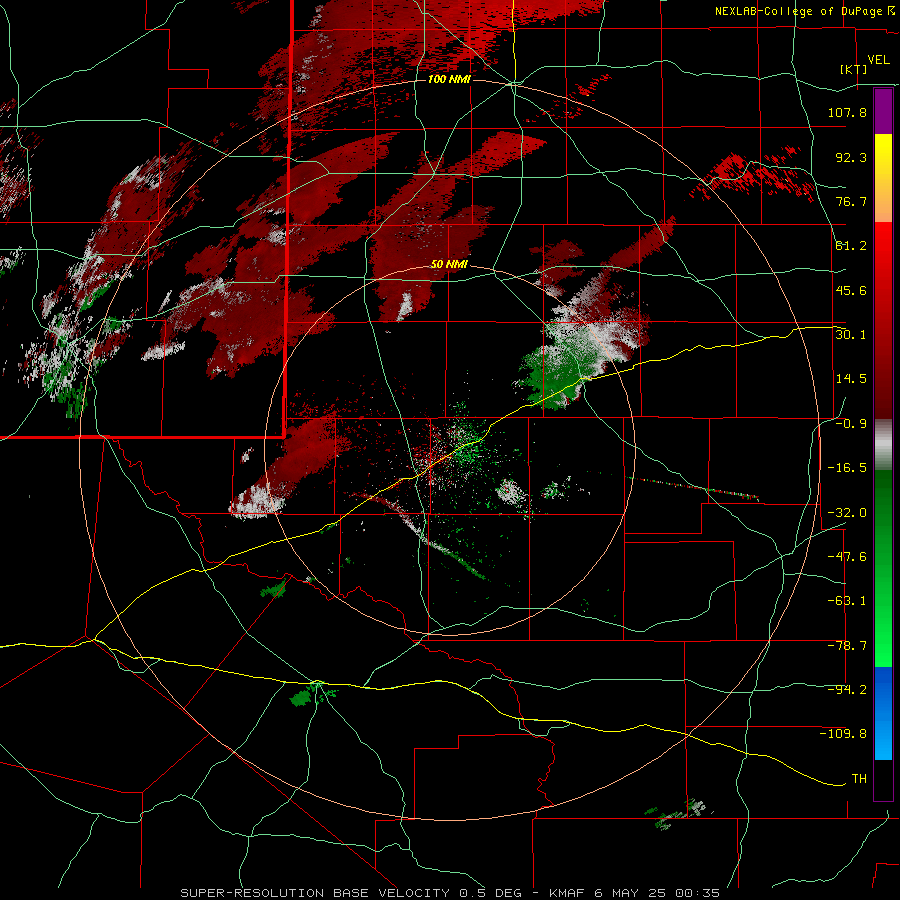Click the -47.6 legend value
Screen dimensions: 900x900
[847, 557]
